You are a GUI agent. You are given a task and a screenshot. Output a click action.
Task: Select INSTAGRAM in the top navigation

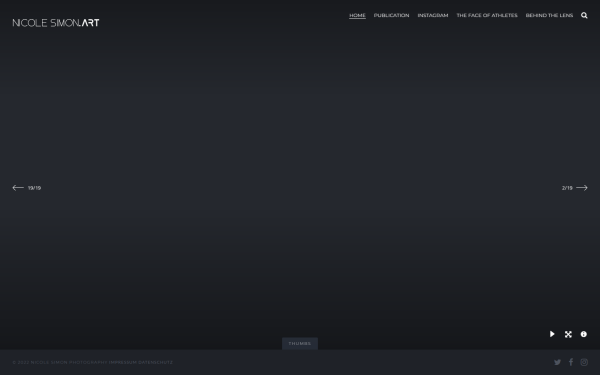click(x=433, y=15)
